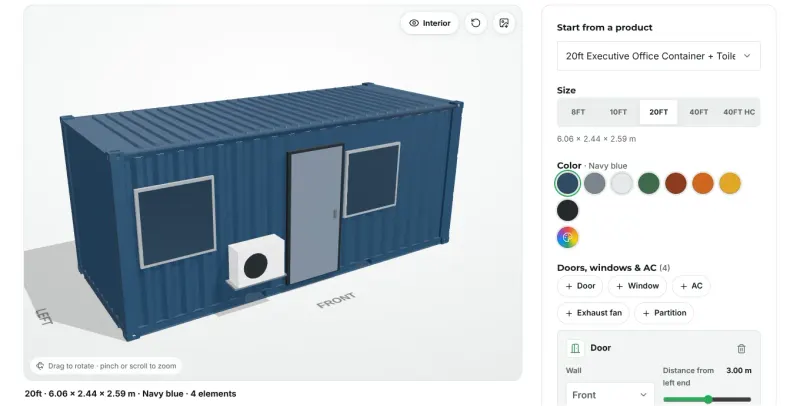This screenshot has width=800, height=406.
Task: Click the Distance from left end slider handle
Action: (x=708, y=399)
